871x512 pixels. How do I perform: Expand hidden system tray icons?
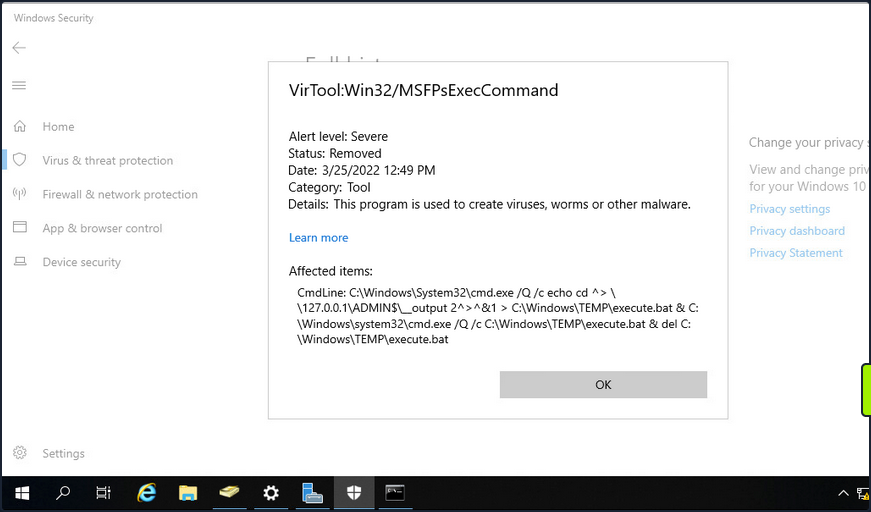click(840, 493)
